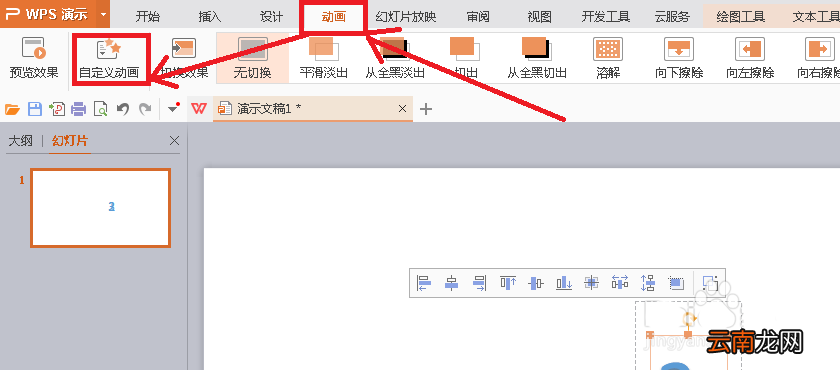Click the distribute vertically icon
840x370 pixels.
[648, 283]
